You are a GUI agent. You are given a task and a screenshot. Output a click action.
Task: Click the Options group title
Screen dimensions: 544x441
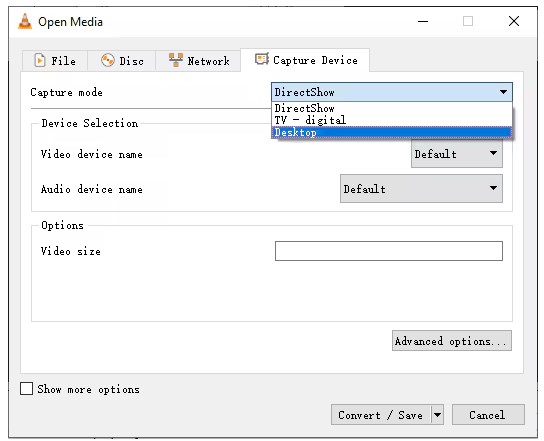62,226
